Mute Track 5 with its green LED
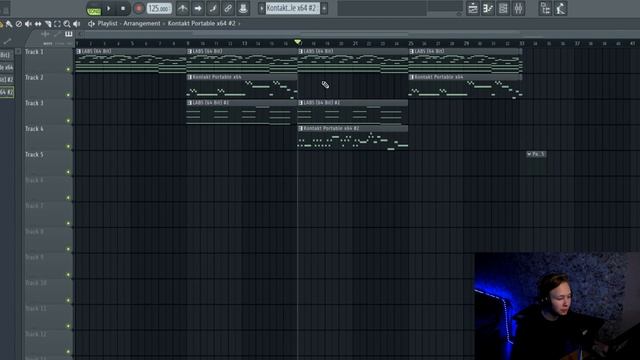 [68, 172]
